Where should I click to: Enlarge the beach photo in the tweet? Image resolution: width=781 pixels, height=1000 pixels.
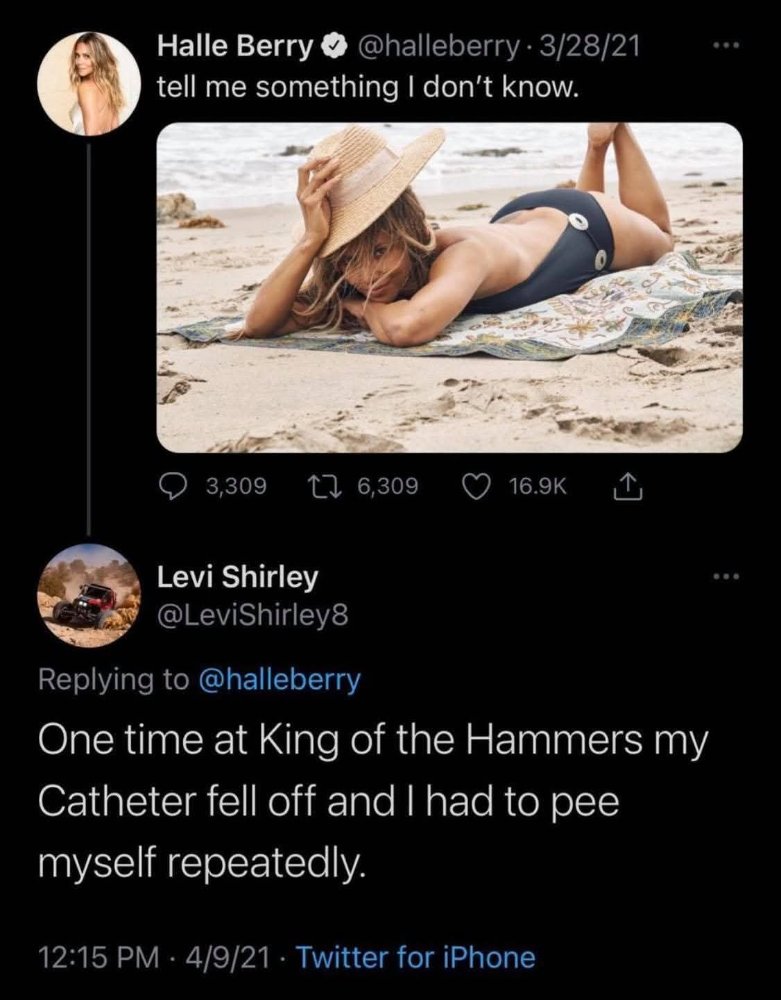click(x=450, y=286)
